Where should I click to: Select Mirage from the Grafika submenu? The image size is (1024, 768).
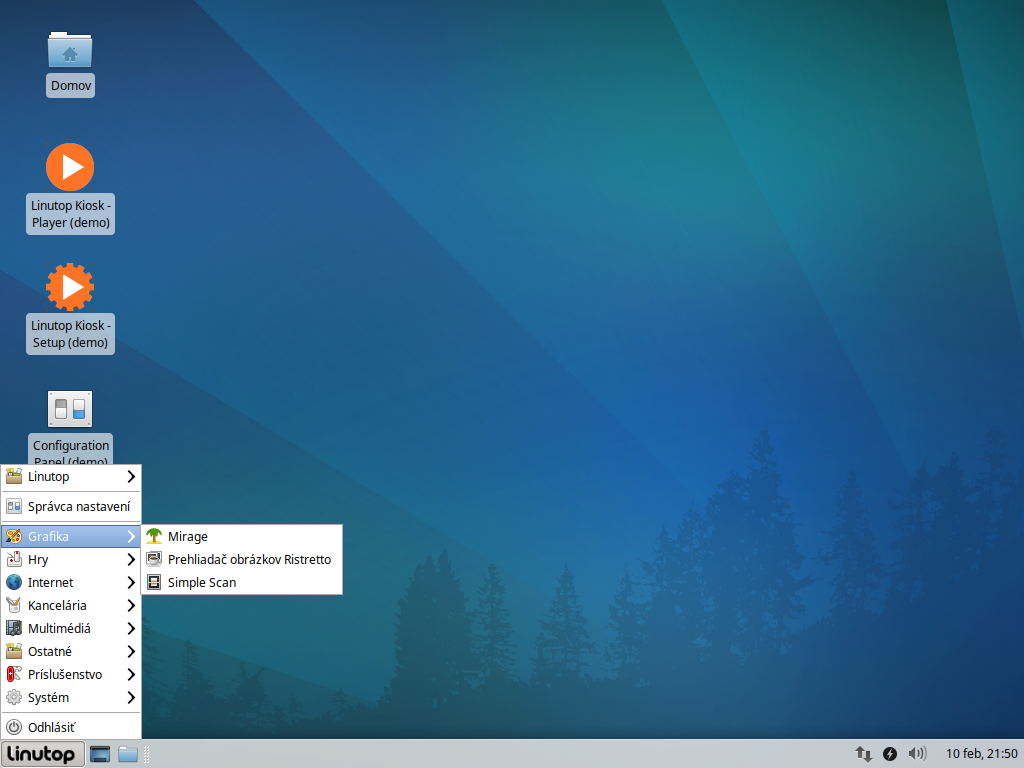(x=242, y=536)
